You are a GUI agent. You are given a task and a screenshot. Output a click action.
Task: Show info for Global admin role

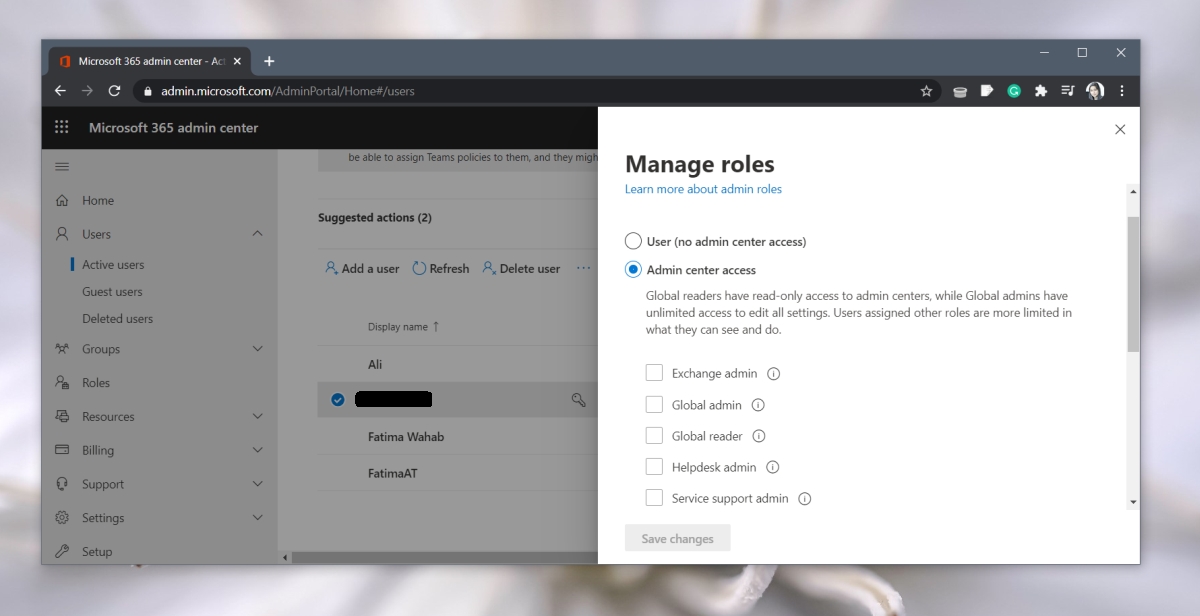pyautogui.click(x=758, y=405)
